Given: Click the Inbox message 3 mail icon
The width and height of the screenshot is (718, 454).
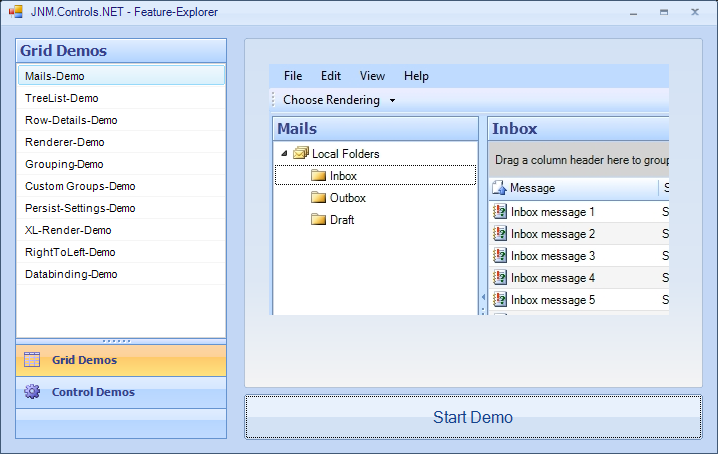Looking at the screenshot, I should point(500,256).
